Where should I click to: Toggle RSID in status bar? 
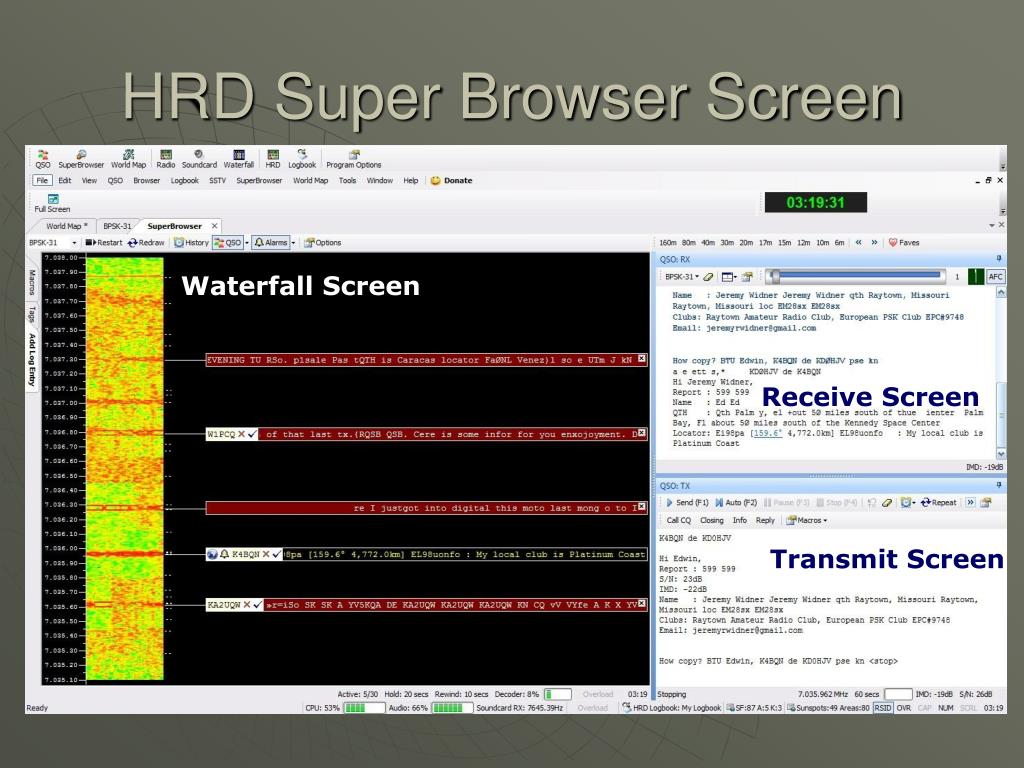(882, 708)
